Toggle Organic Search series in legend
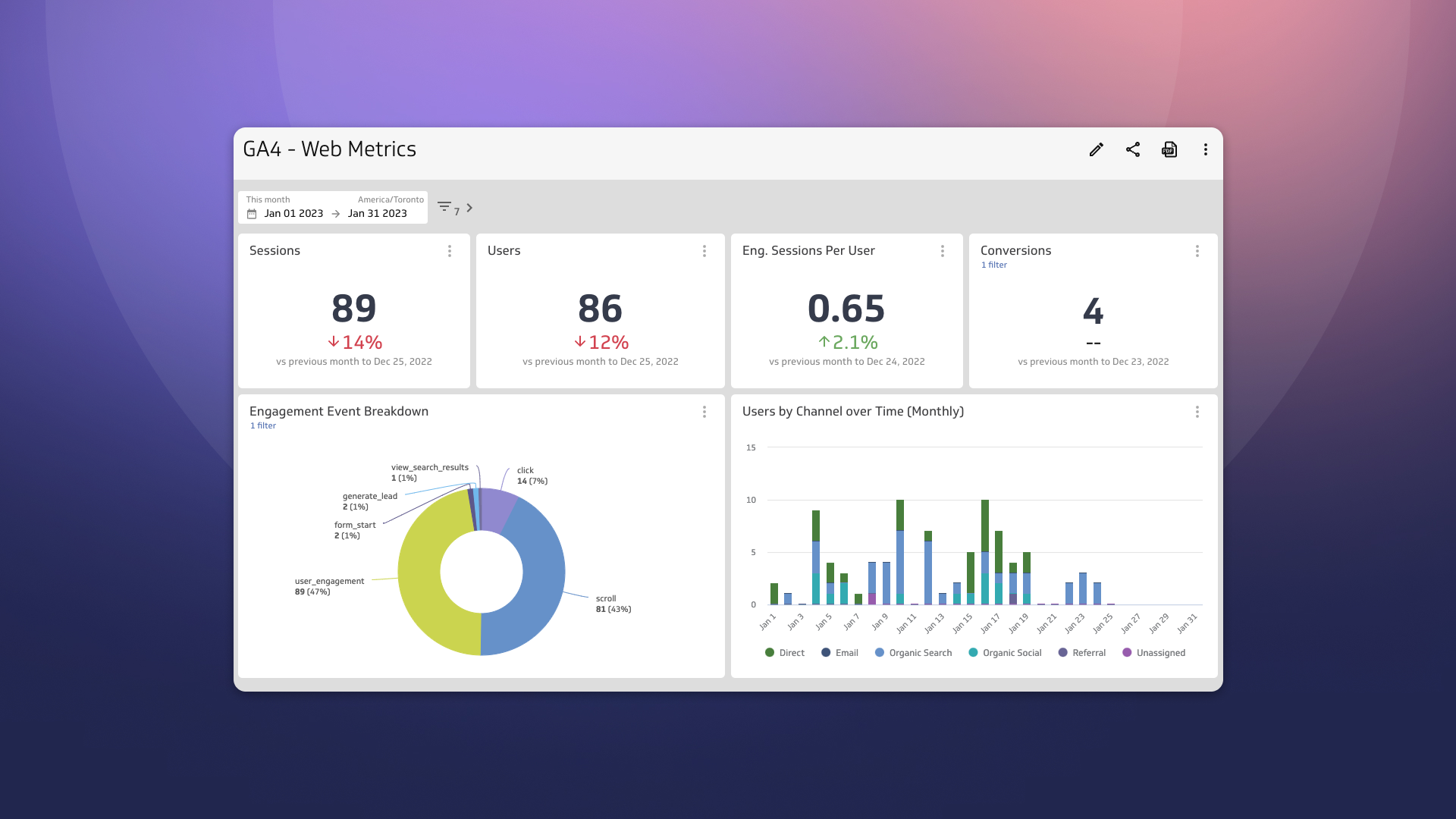The image size is (1456, 819). pyautogui.click(x=913, y=653)
